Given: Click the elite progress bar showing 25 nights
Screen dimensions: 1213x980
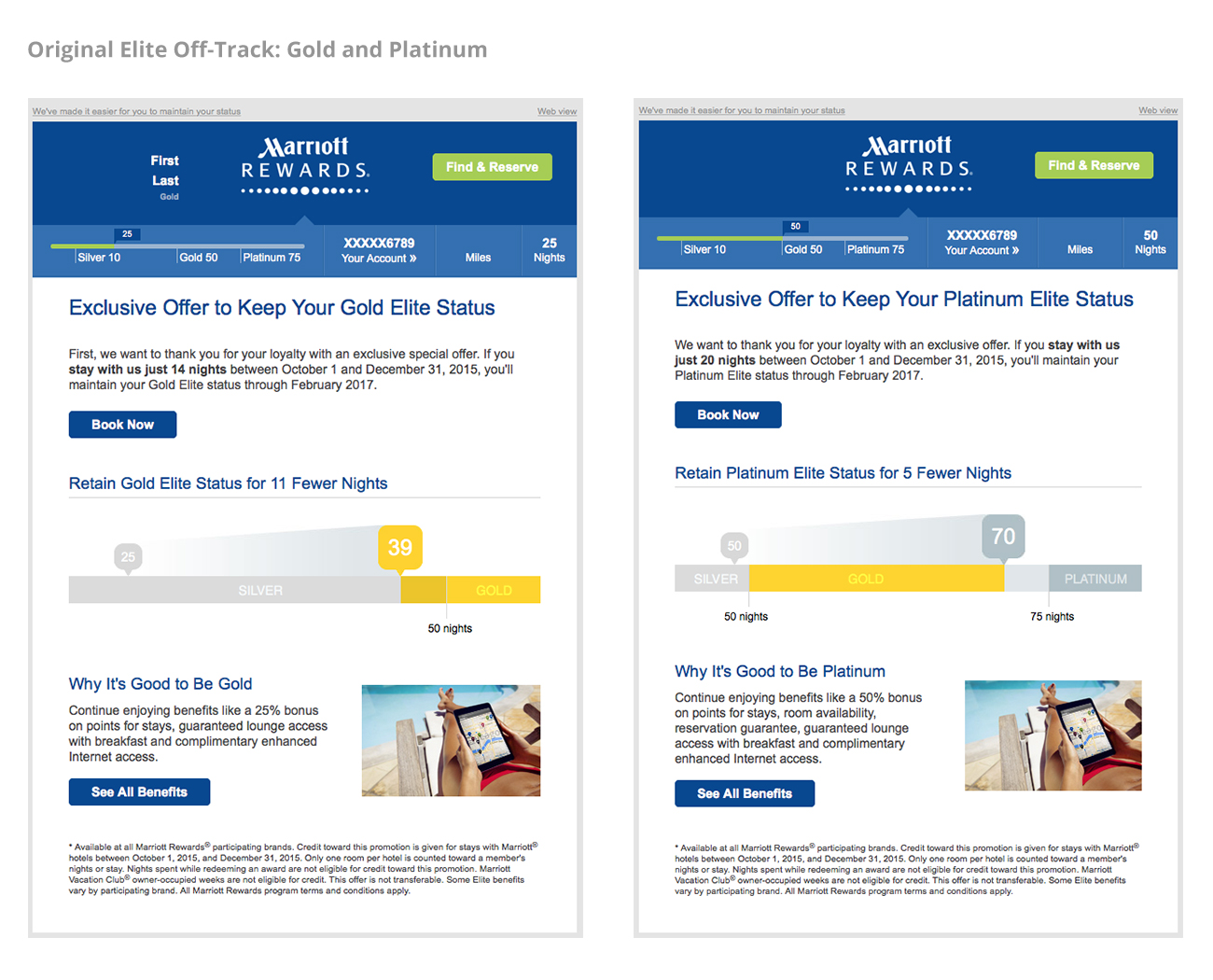Looking at the screenshot, I should tap(177, 246).
